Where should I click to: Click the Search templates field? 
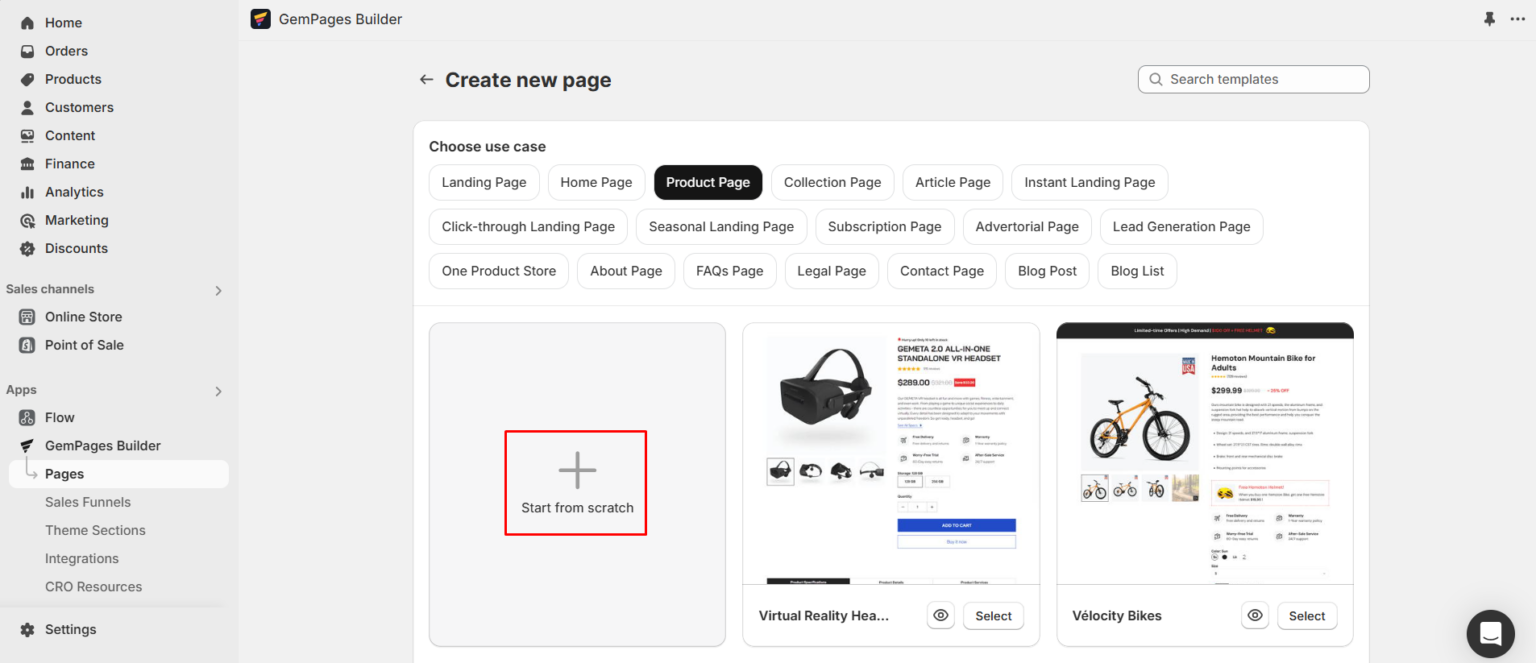[x=1253, y=79]
